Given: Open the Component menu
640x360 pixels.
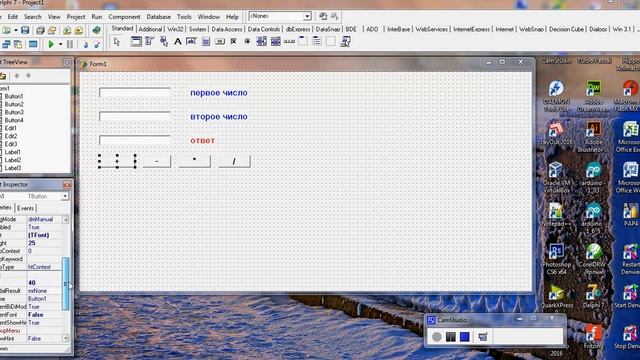Looking at the screenshot, I should tap(124, 17).
